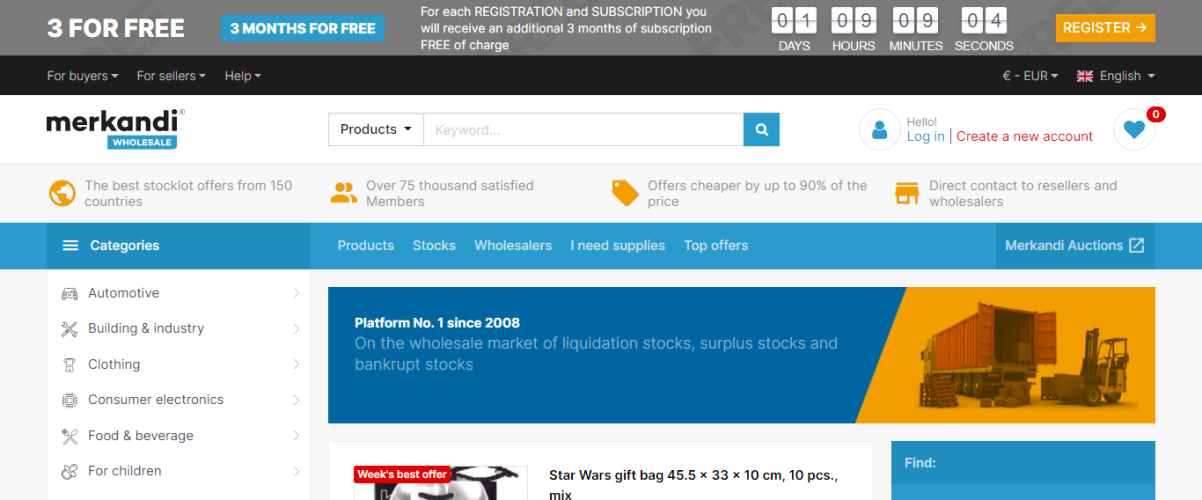Image resolution: width=1202 pixels, height=500 pixels.
Task: Open the wishlist heart icon
Action: [x=1134, y=129]
